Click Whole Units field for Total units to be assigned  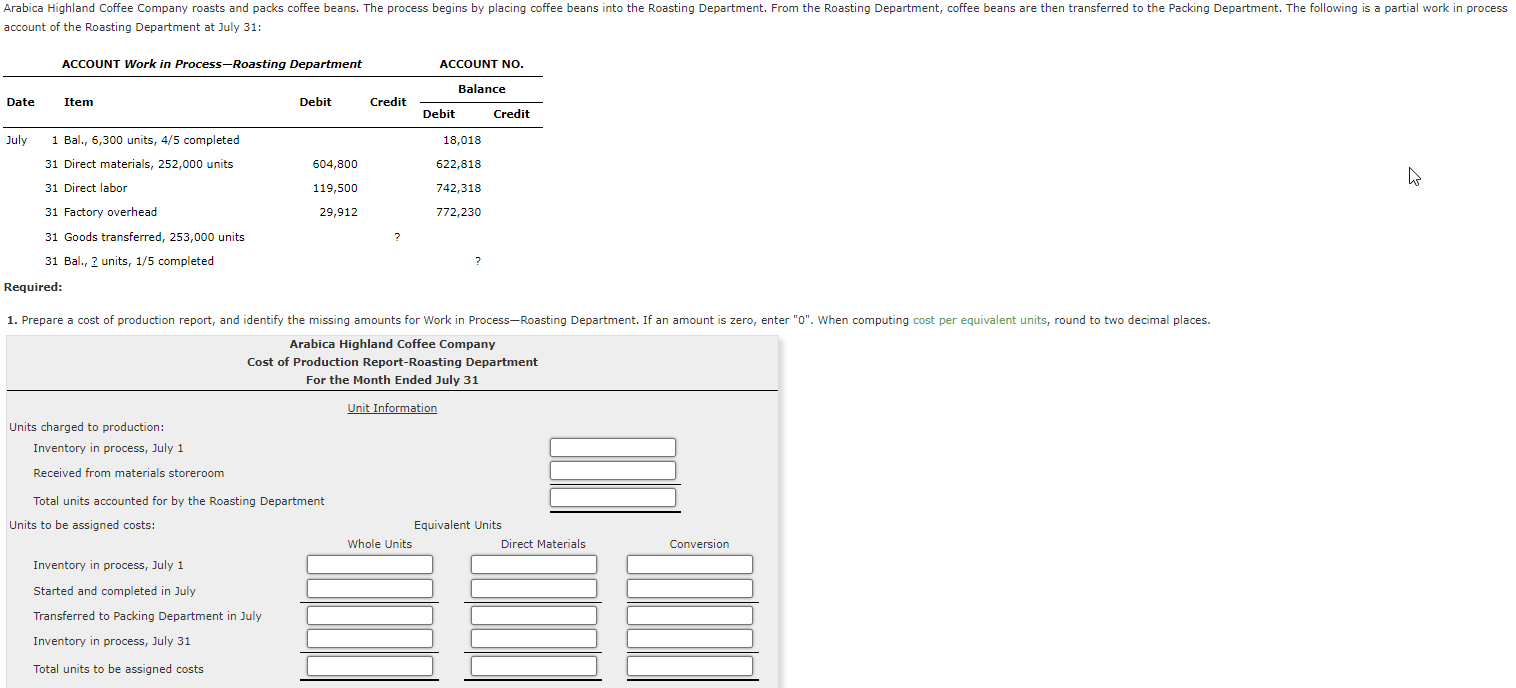pyautogui.click(x=370, y=666)
